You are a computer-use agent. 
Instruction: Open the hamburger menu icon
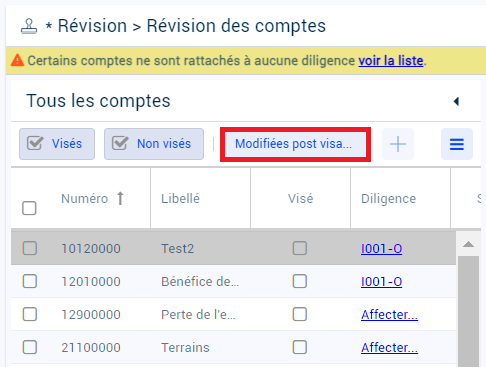pos(457,144)
